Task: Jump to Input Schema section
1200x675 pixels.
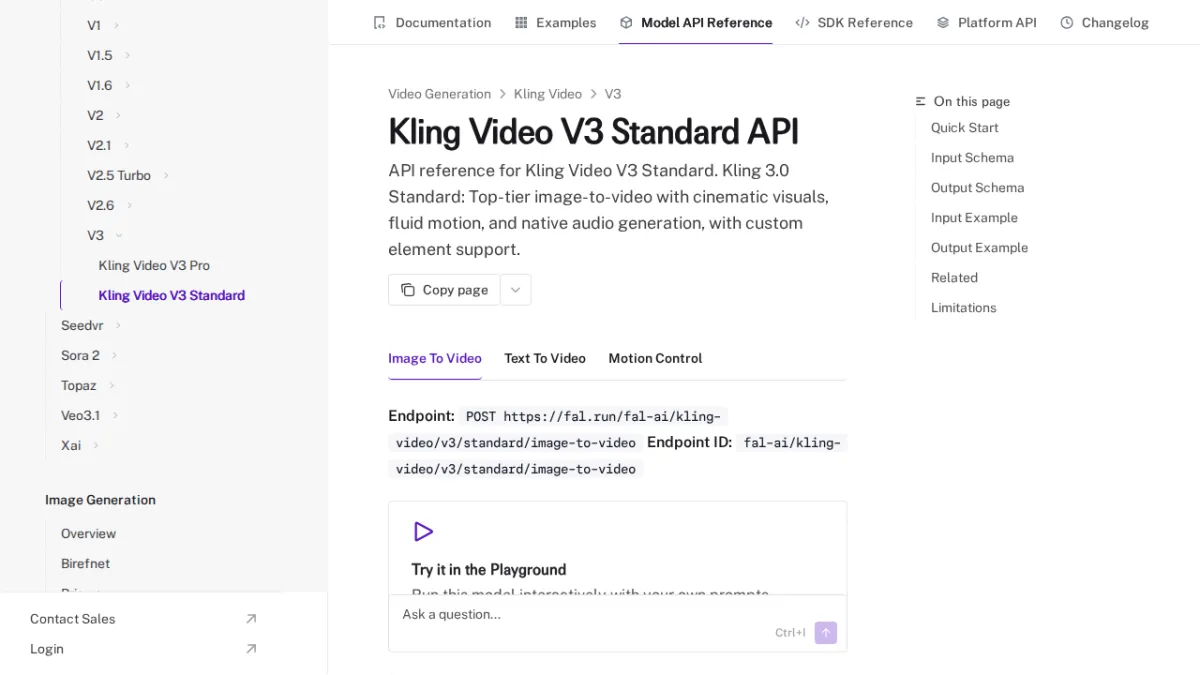Action: (972, 157)
